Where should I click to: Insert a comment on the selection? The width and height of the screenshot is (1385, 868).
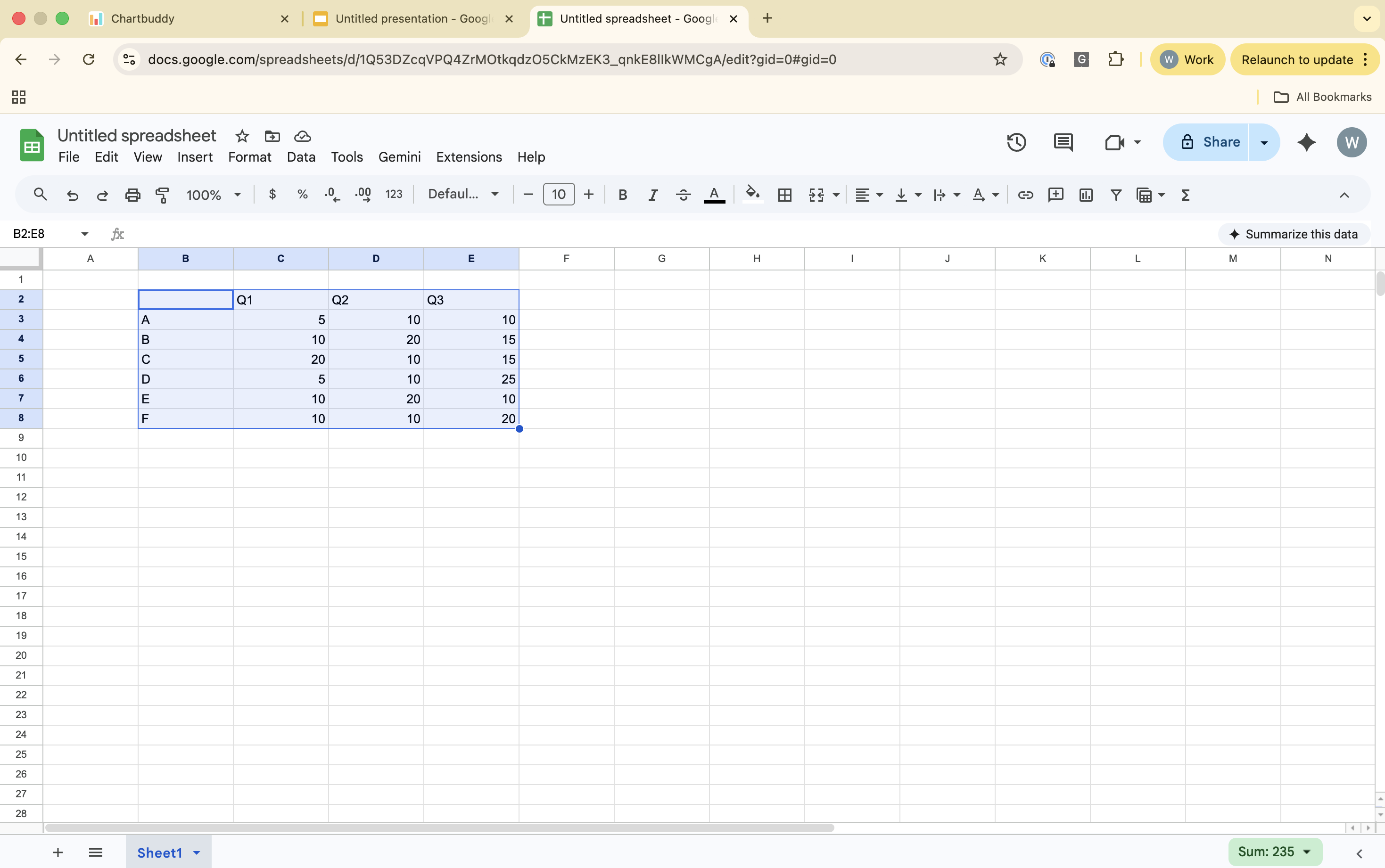tap(1056, 195)
